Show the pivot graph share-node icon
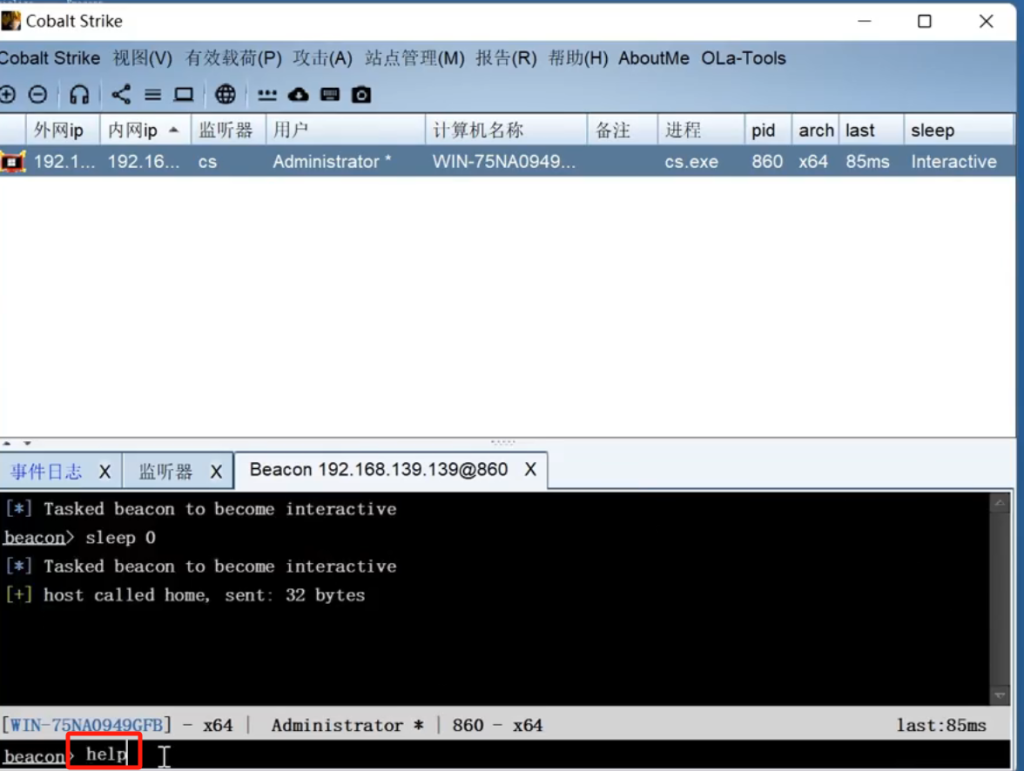This screenshot has height=771, width=1024. (x=121, y=95)
